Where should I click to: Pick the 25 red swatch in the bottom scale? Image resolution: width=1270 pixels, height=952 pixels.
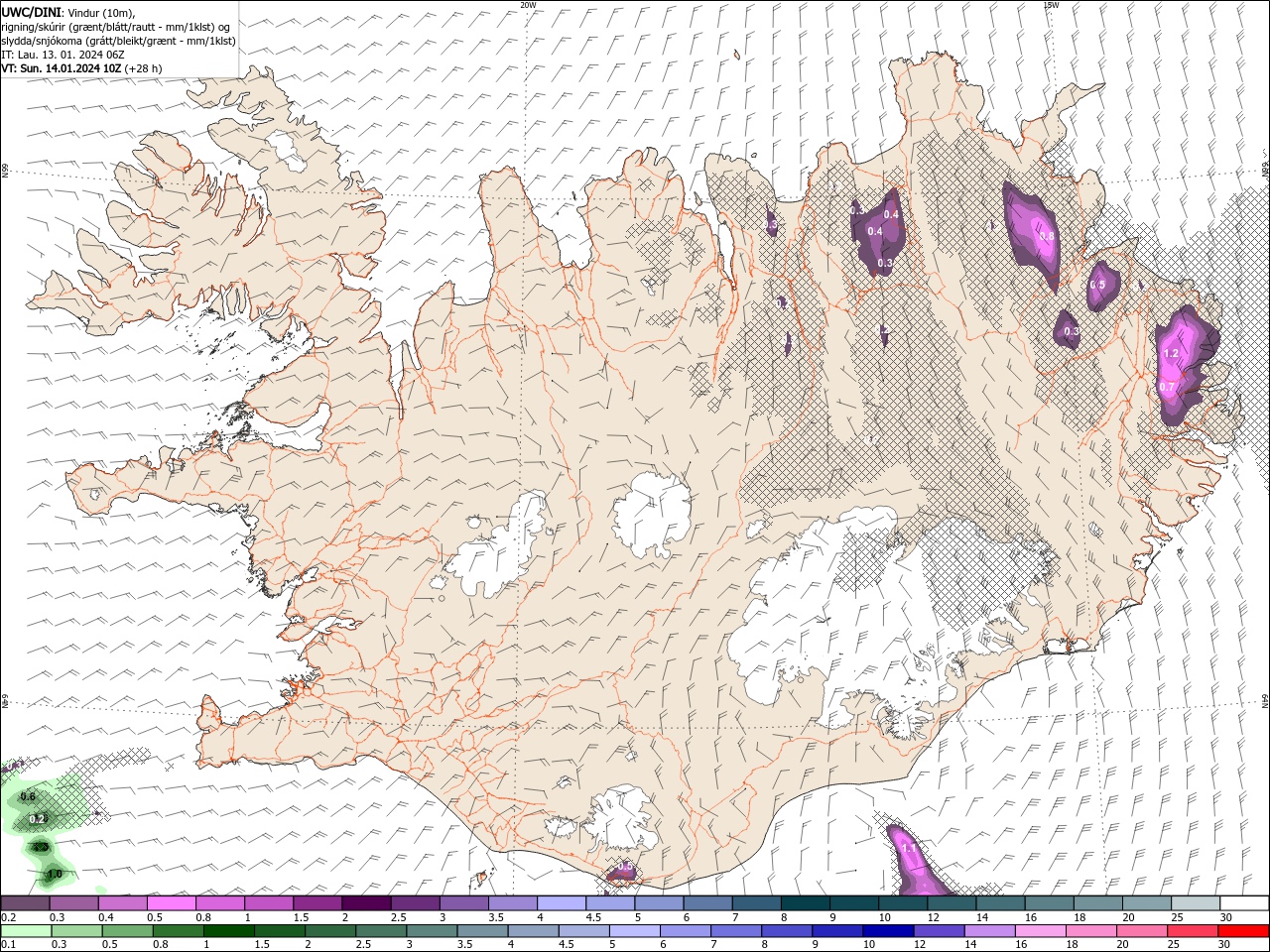[1192, 931]
